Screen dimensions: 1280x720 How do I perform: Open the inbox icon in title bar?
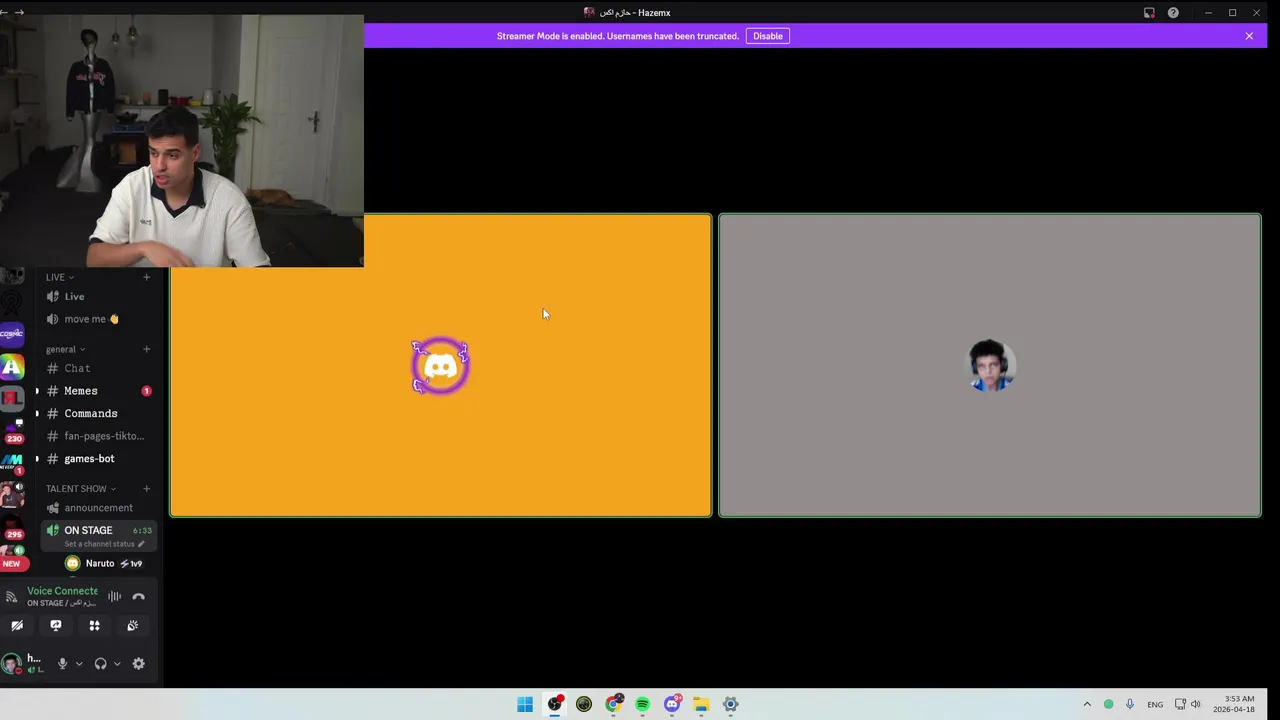(x=1149, y=13)
